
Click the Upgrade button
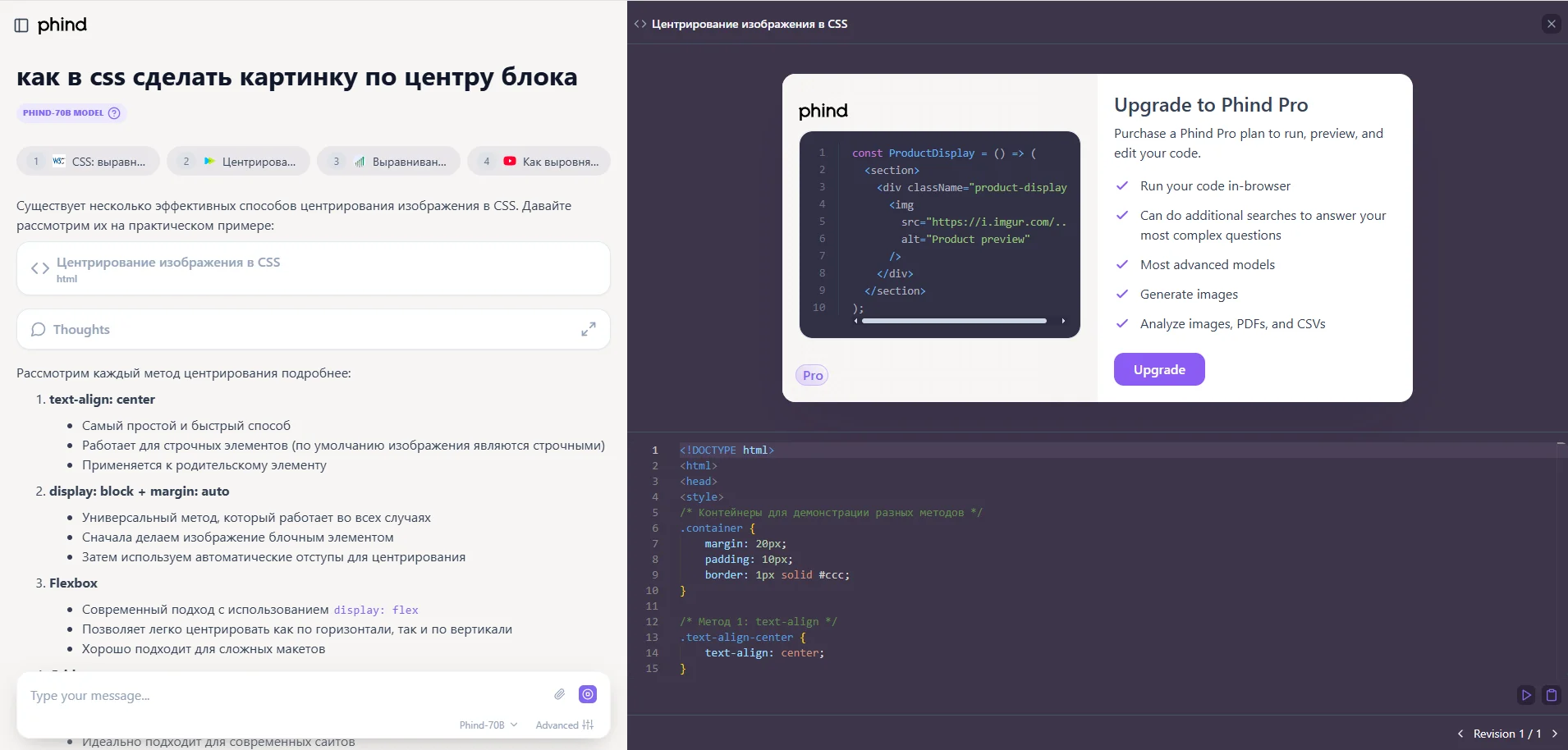point(1159,369)
